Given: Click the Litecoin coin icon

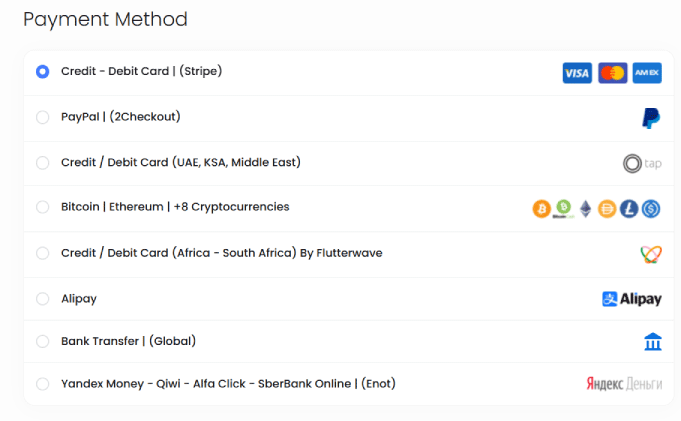Looking at the screenshot, I should (x=629, y=209).
